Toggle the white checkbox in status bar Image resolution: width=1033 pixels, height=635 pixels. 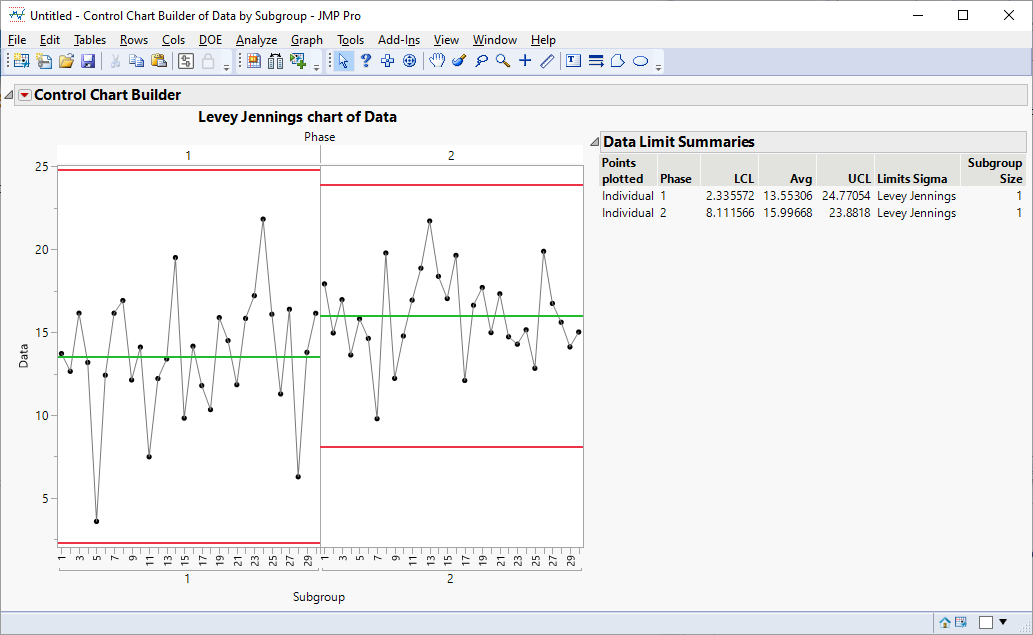click(985, 622)
